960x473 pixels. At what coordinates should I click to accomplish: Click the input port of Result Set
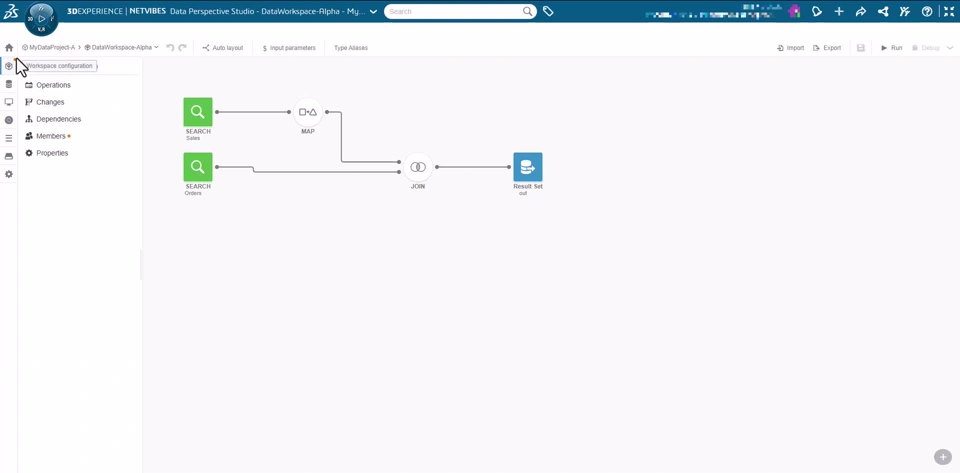pyautogui.click(x=509, y=167)
